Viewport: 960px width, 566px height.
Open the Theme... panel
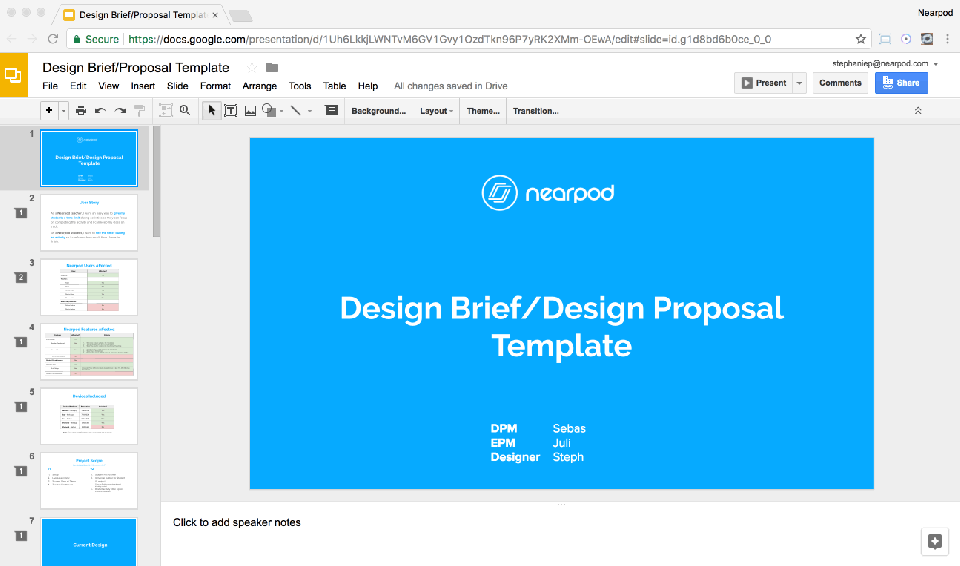pyautogui.click(x=483, y=111)
